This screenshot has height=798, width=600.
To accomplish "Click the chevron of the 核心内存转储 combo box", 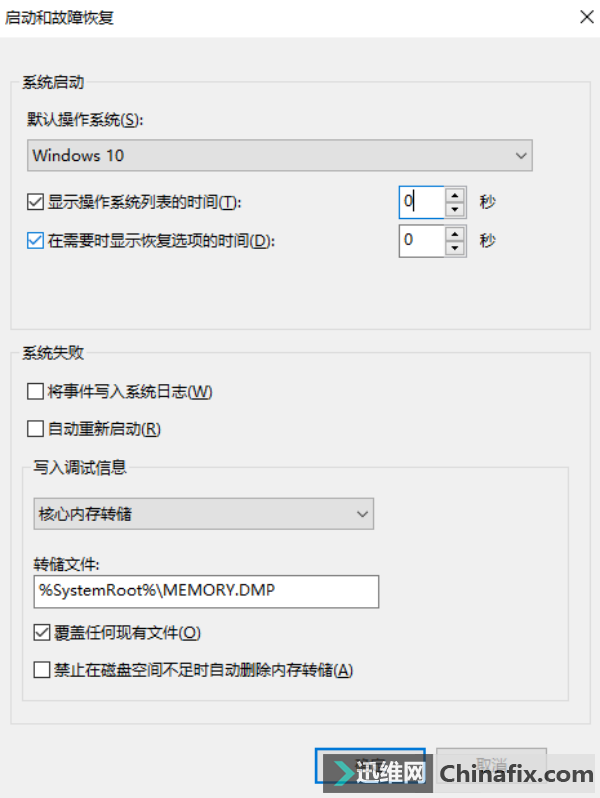I will 362,514.
